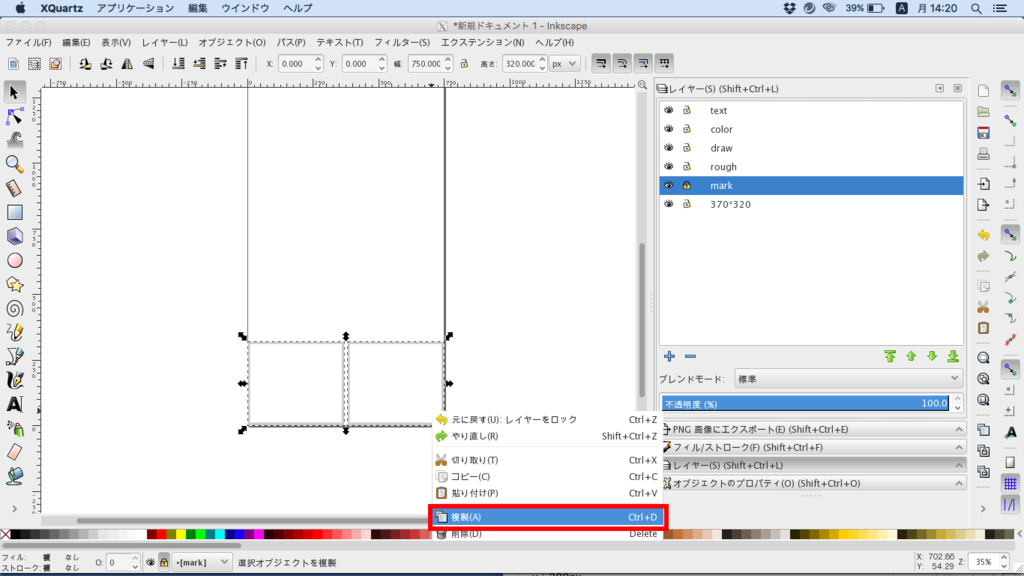This screenshot has width=1024, height=576.
Task: Choose コピー(C) in context menu
Action: [x=547, y=477]
